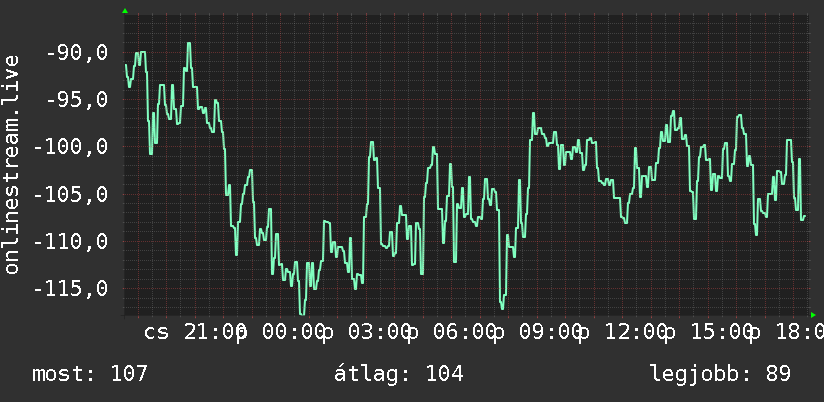This screenshot has height=402, width=824.
Task: Click the "p 03:00" time label
Action: [x=369, y=333]
